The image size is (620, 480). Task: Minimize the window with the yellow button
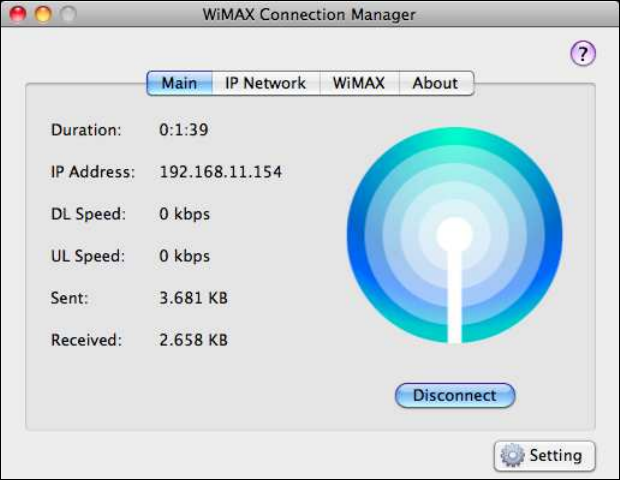click(x=43, y=14)
